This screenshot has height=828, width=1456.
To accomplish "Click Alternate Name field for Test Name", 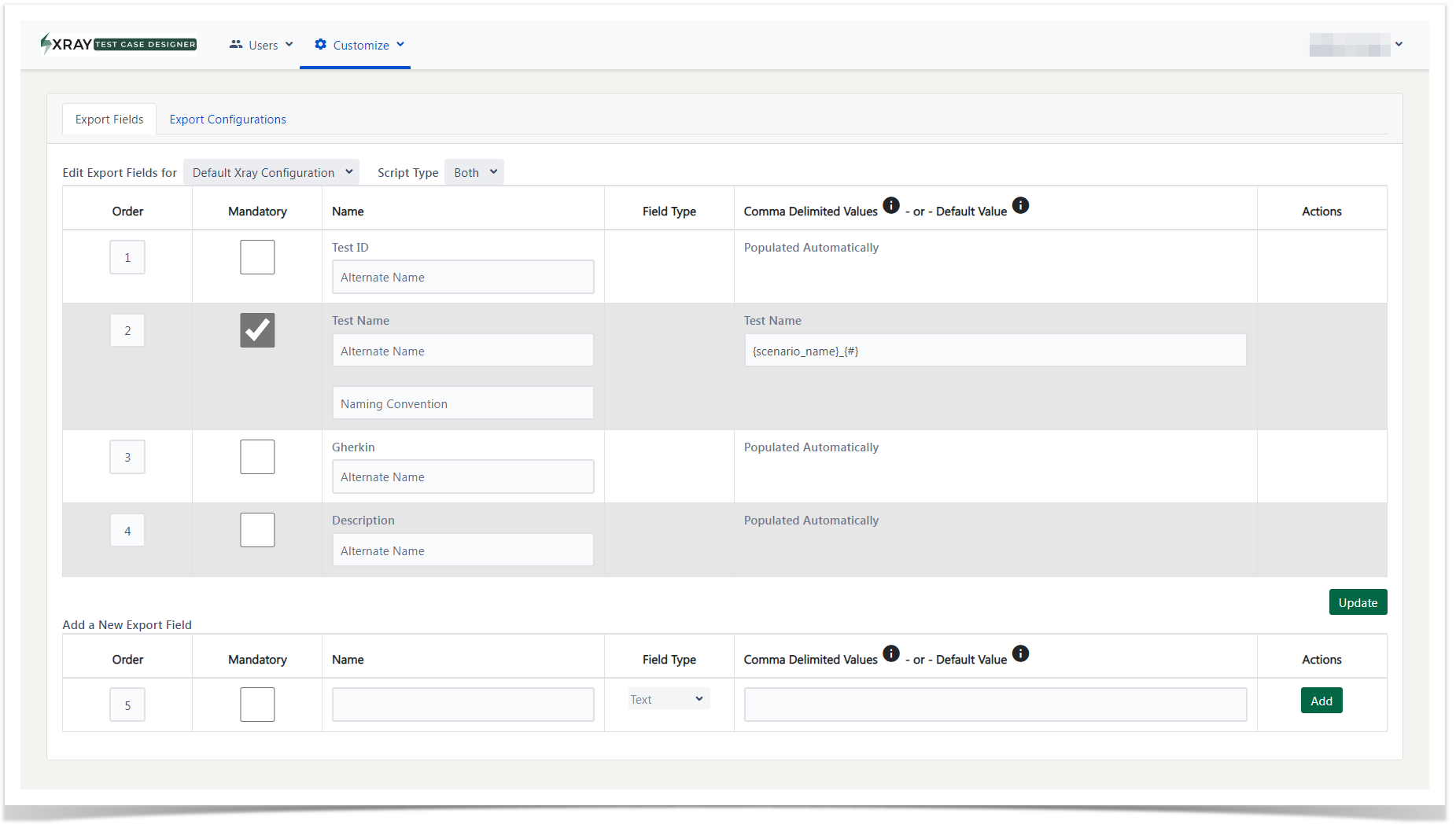I will coord(463,351).
